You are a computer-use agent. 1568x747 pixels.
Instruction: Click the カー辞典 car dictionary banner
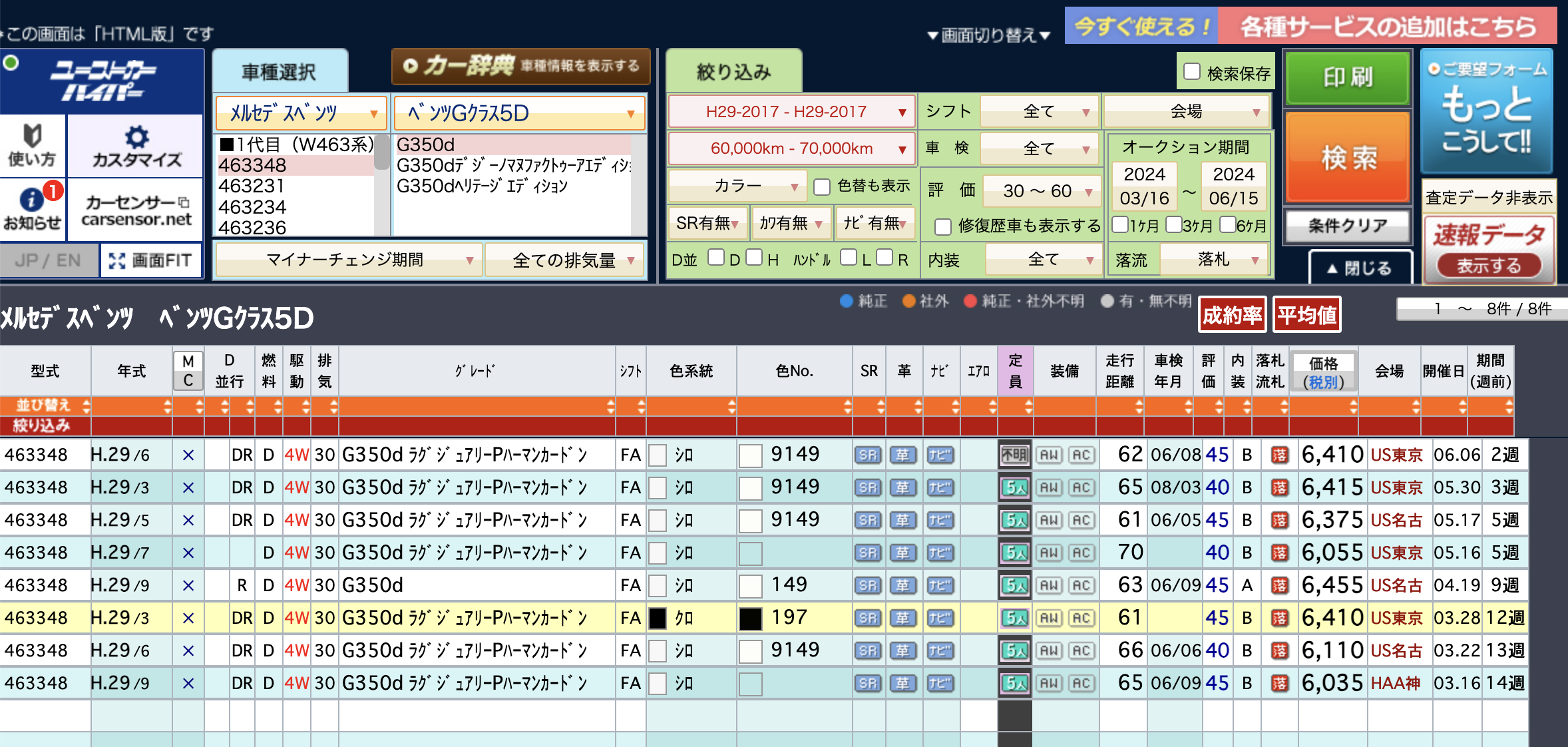click(x=521, y=66)
